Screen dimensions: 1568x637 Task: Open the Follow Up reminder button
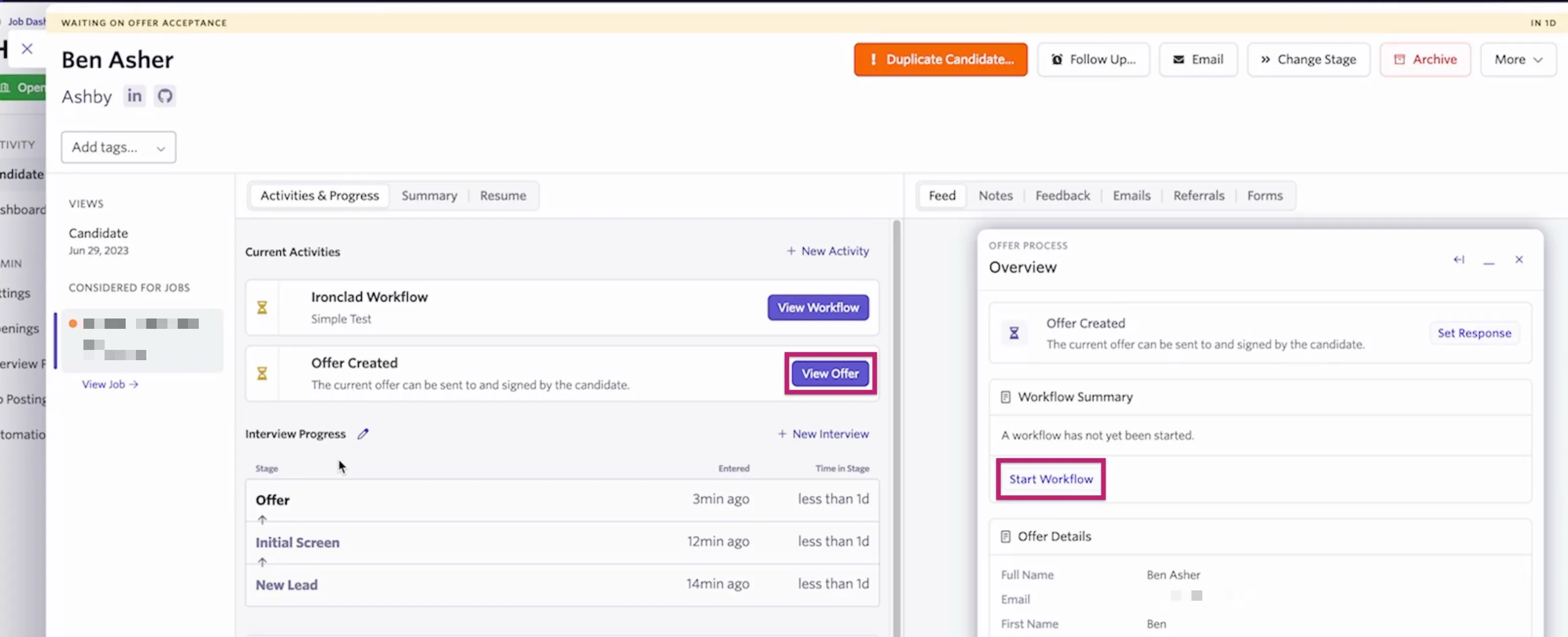point(1093,59)
